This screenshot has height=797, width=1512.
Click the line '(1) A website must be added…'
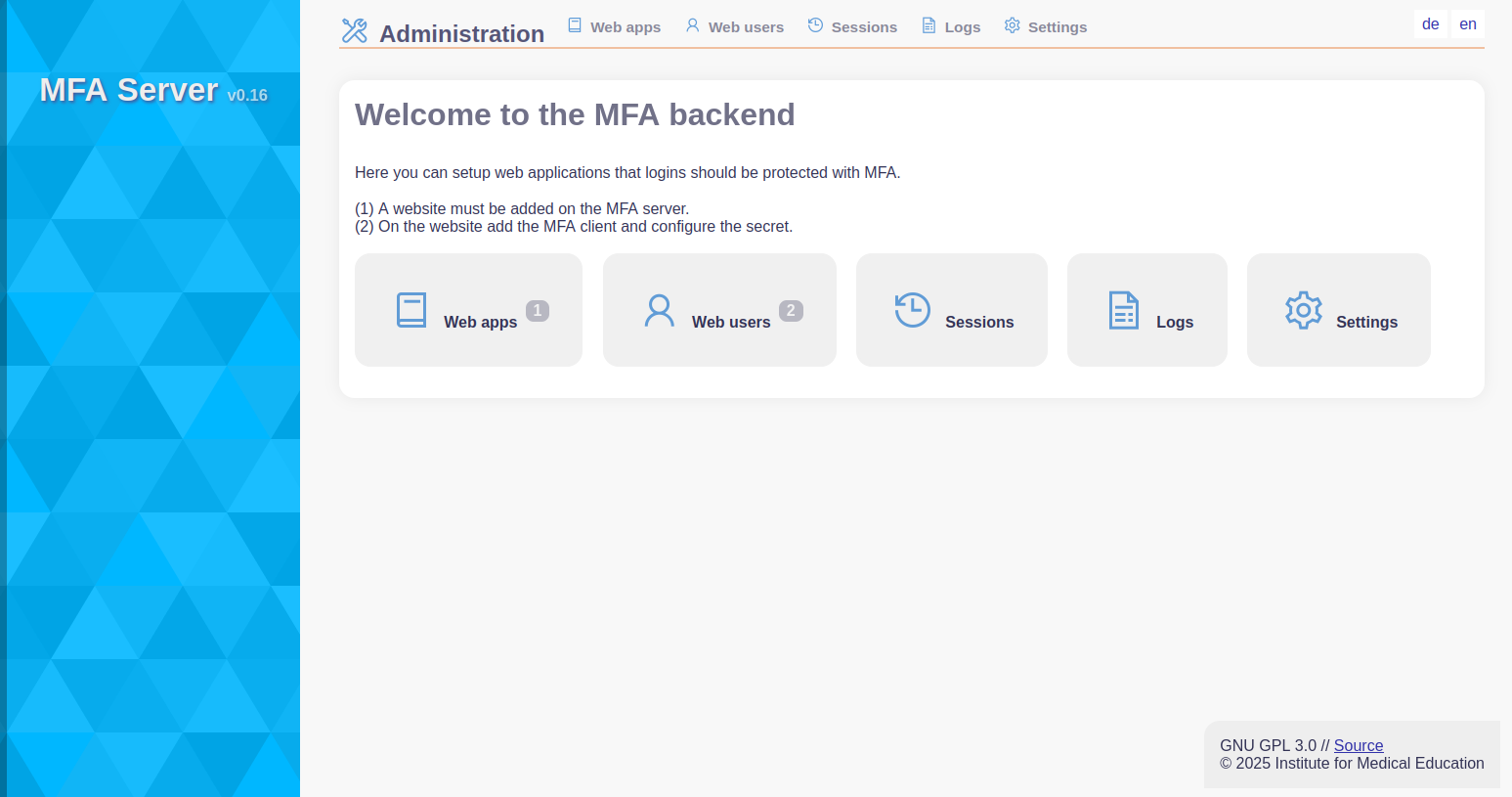(x=522, y=208)
